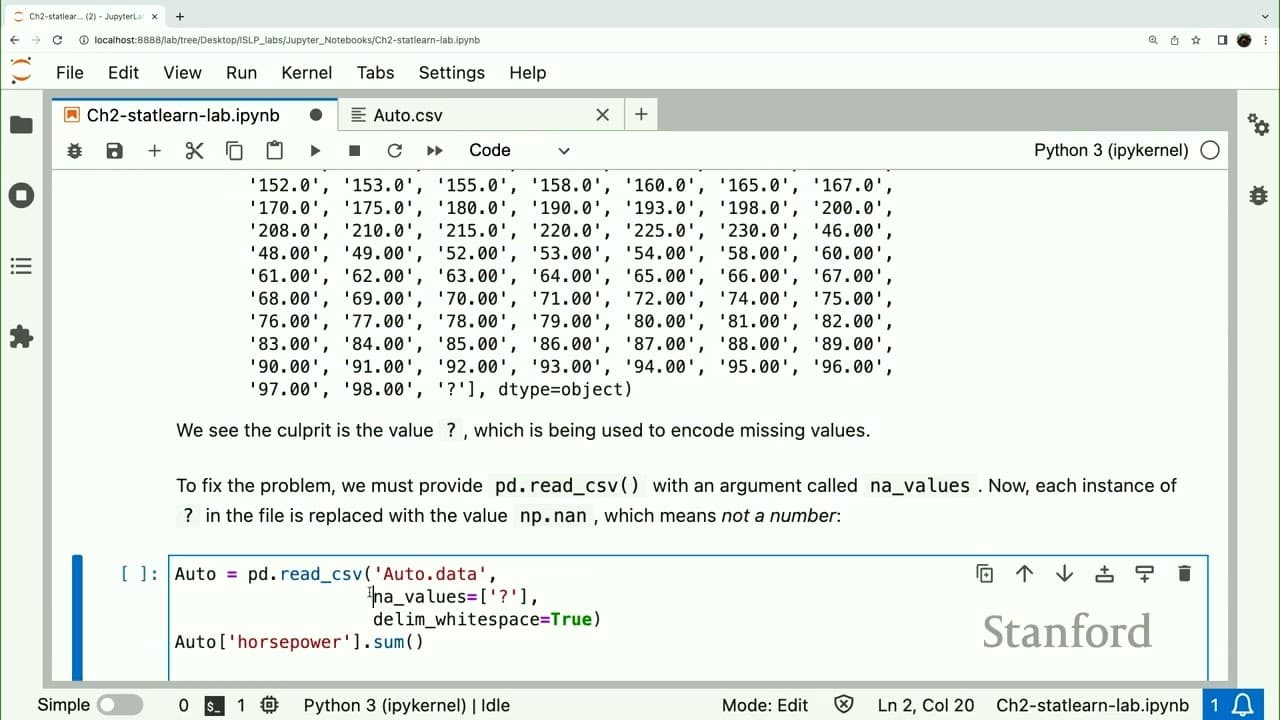Open the cell type Code dropdown
Viewport: 1280px width, 720px height.
coord(518,151)
